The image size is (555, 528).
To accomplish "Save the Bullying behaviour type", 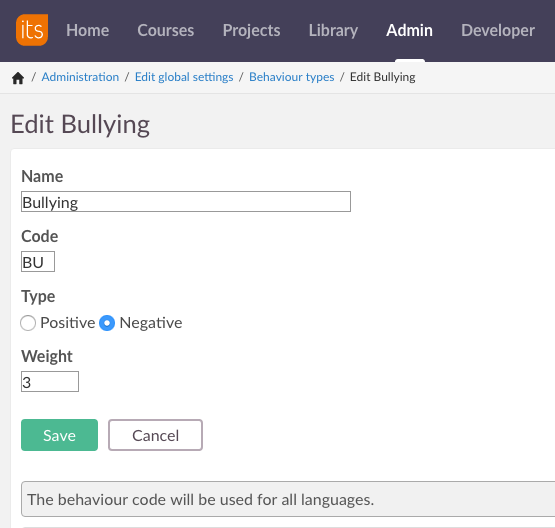I will (x=59, y=435).
